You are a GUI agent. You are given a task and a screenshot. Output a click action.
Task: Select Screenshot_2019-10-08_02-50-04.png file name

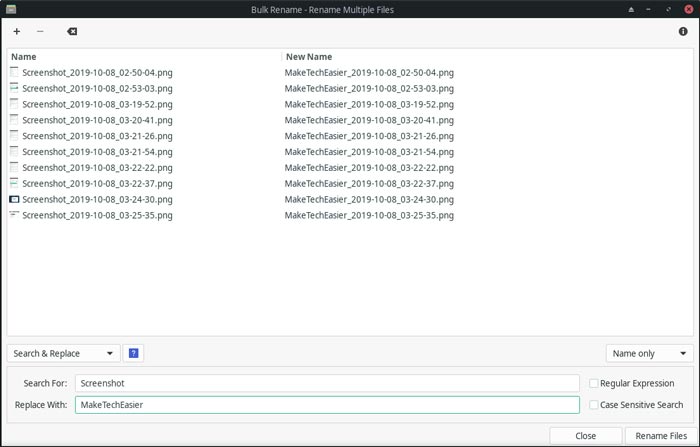[97, 72]
